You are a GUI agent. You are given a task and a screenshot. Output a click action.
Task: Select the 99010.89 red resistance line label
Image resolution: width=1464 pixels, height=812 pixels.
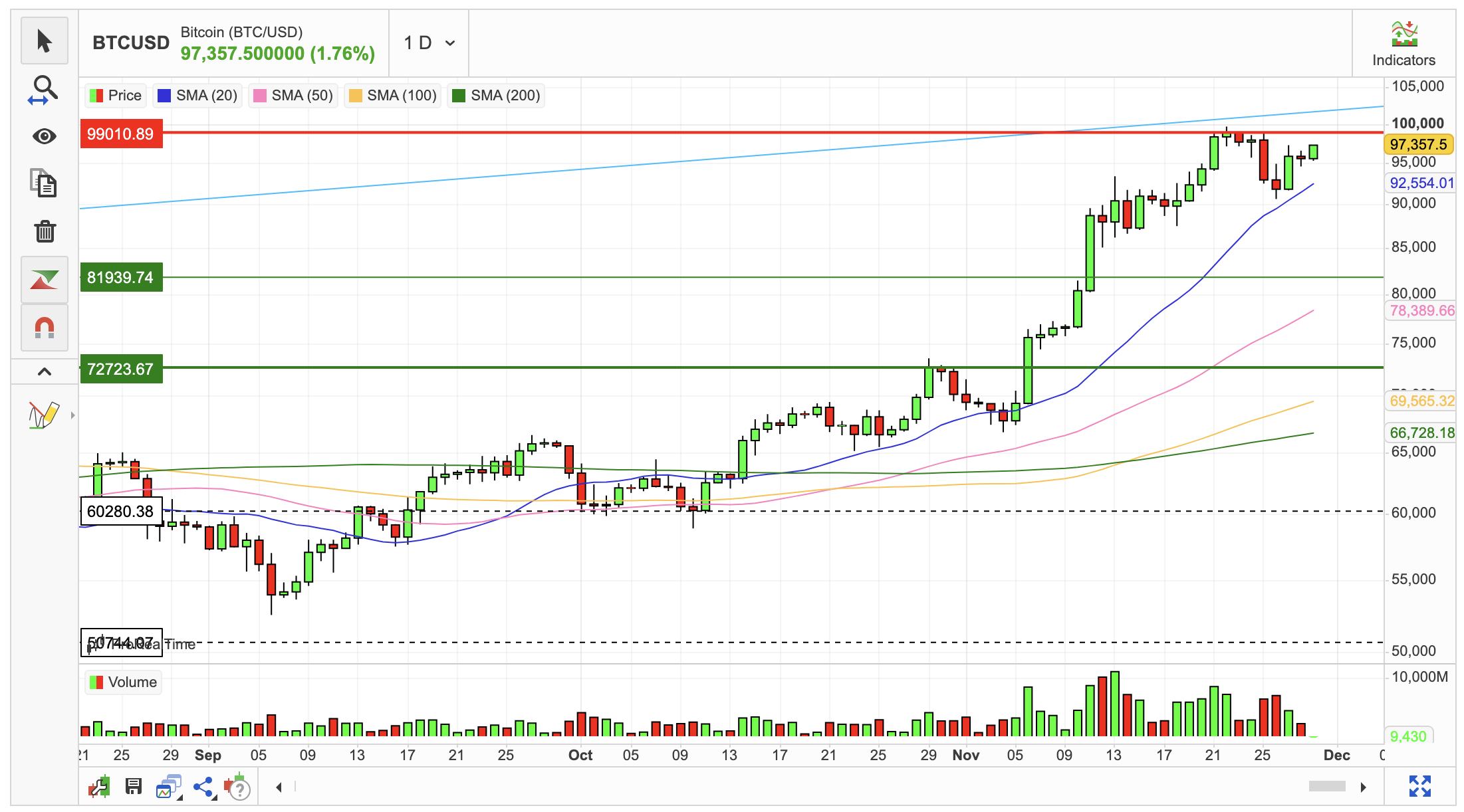121,134
